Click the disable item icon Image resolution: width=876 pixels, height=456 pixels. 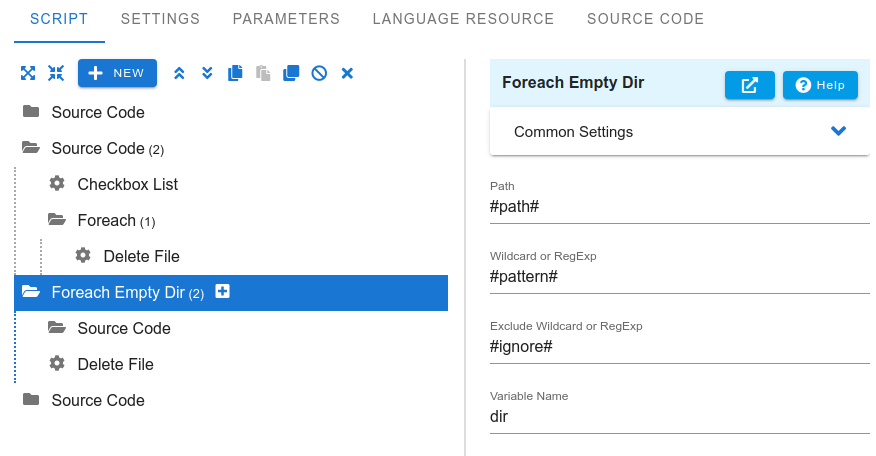click(319, 73)
